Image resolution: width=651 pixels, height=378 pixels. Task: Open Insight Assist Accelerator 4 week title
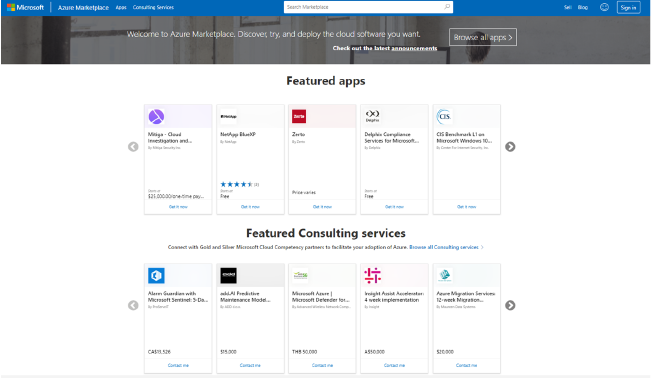click(x=394, y=297)
